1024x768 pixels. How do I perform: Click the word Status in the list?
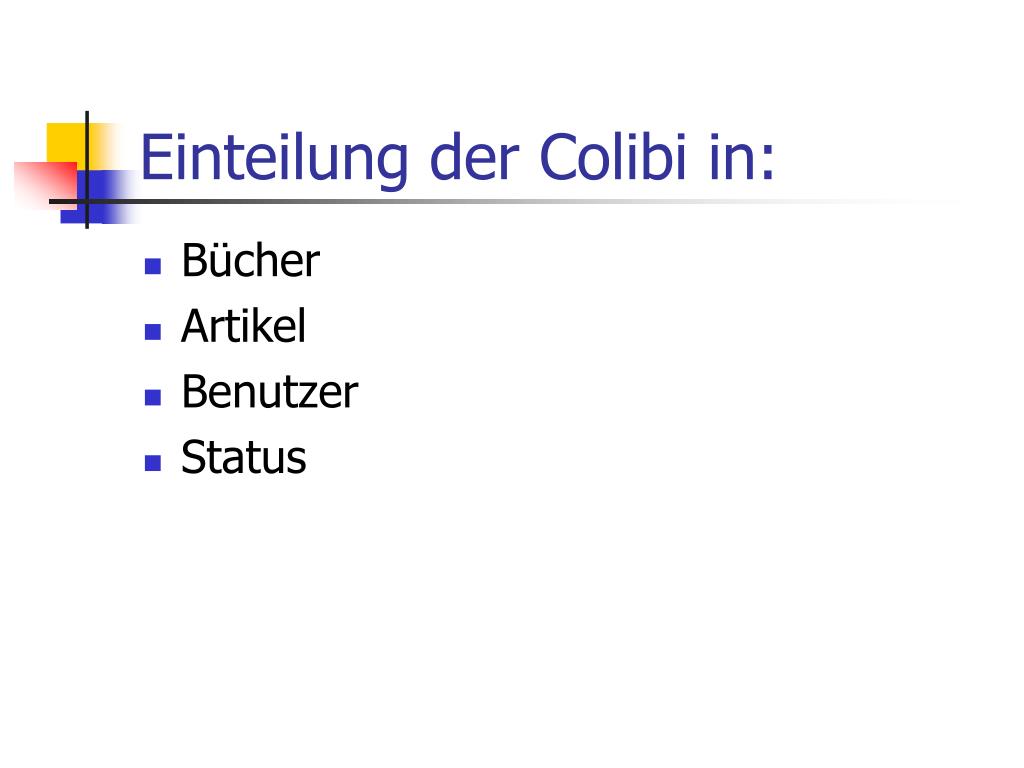[x=244, y=456]
